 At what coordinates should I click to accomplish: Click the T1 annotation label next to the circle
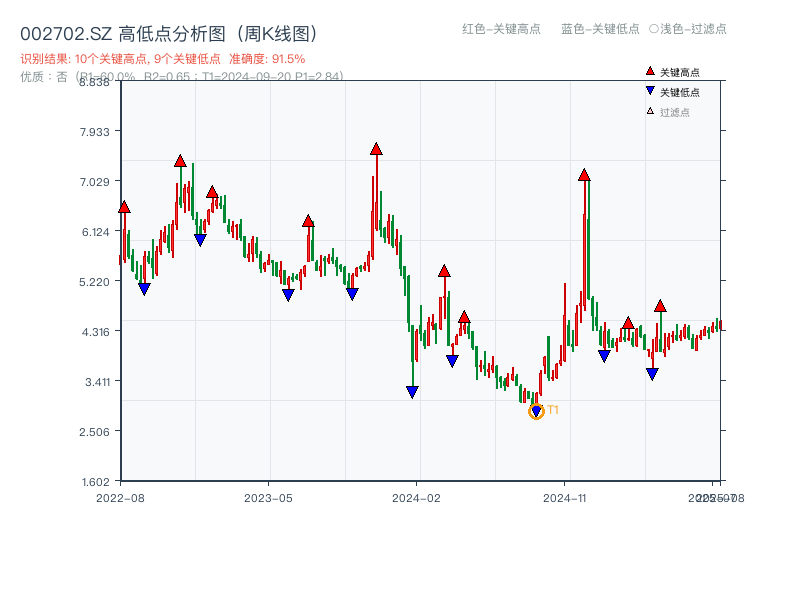[552, 409]
